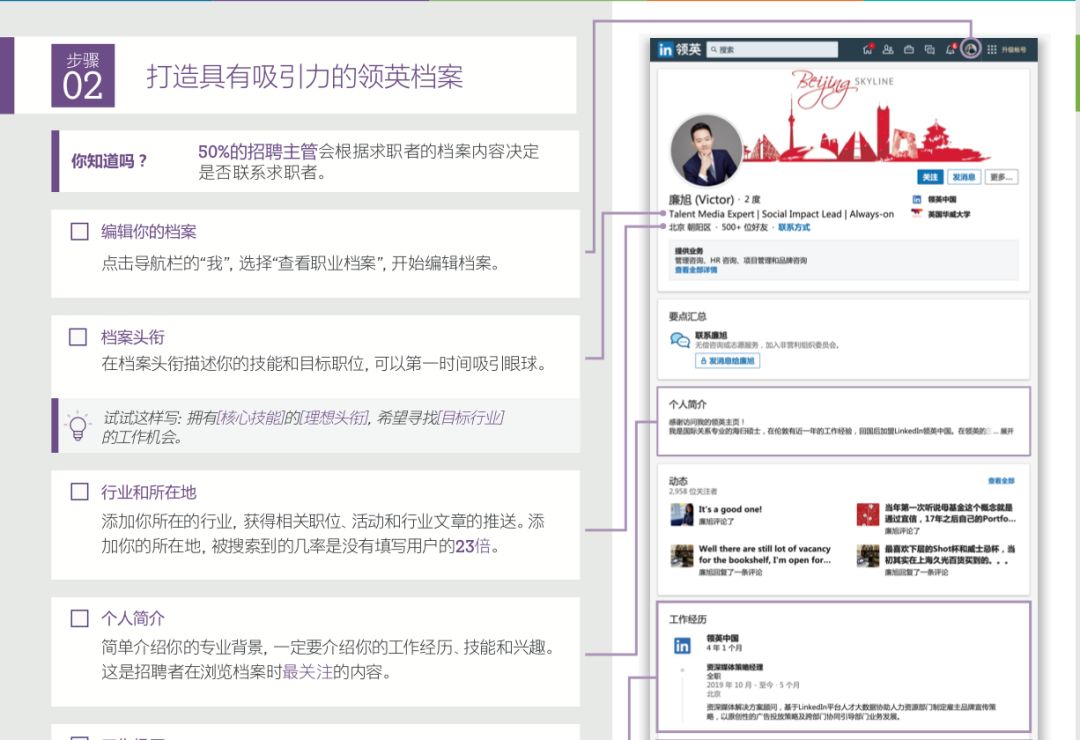Open the apps grid icon in navbar
The height and width of the screenshot is (740, 1080).
[x=992, y=50]
